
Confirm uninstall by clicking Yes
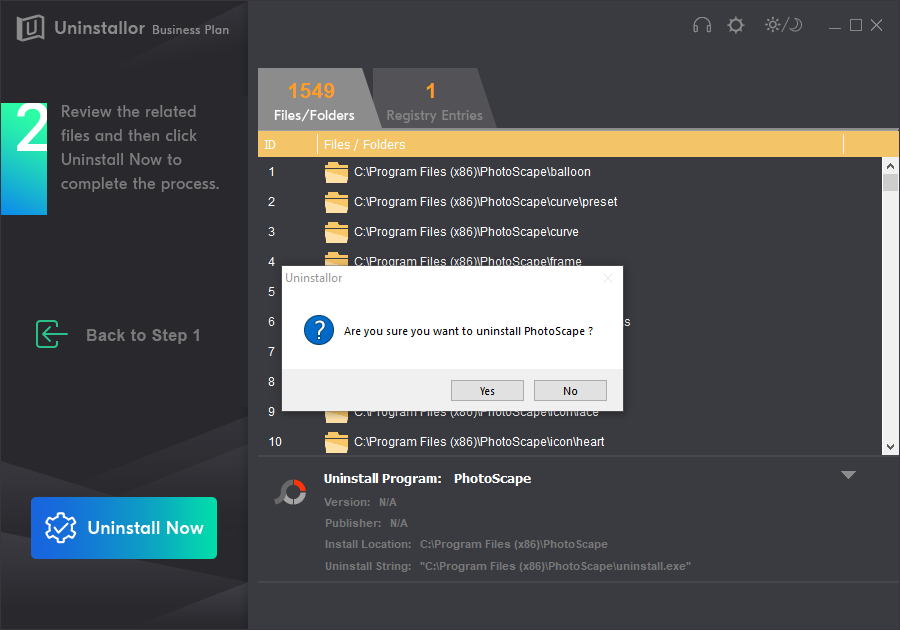[487, 391]
